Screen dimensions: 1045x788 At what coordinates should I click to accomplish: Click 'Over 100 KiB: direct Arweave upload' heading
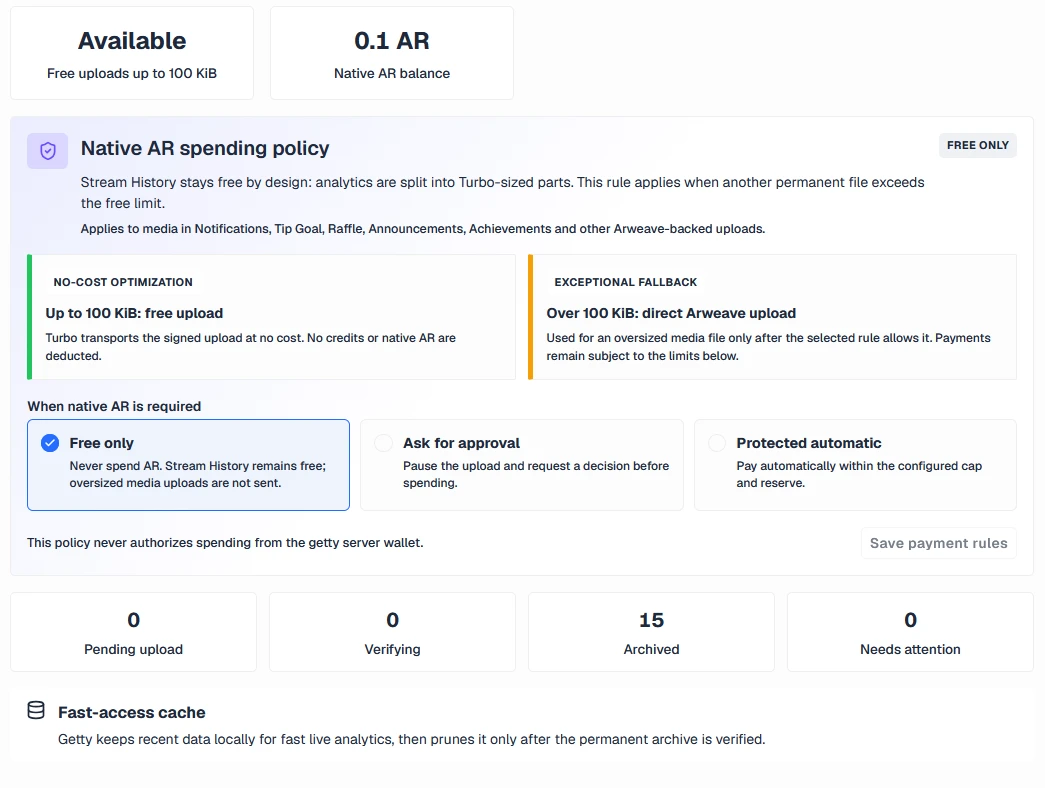click(x=671, y=313)
